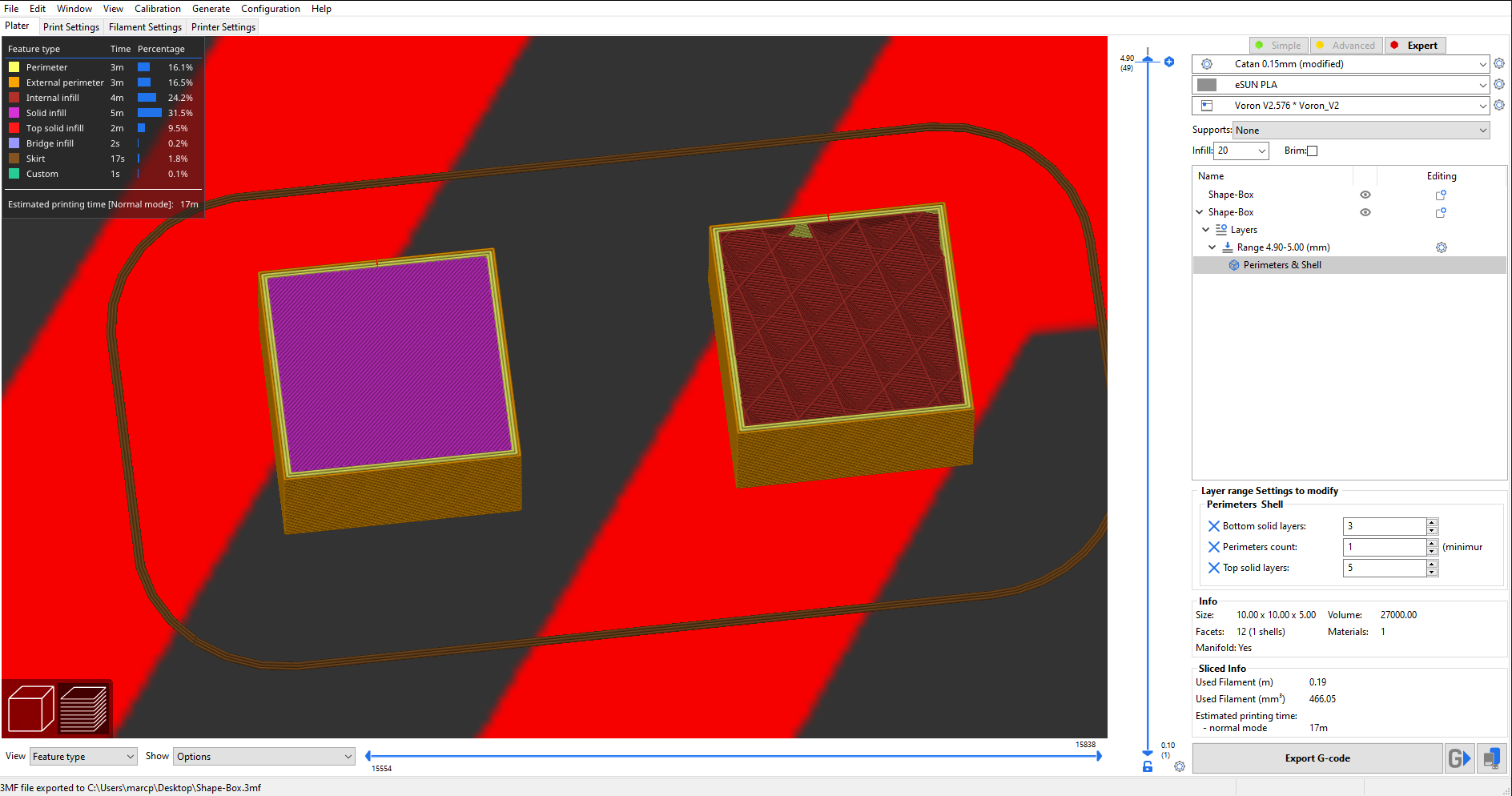Open print profile settings cog for Catan 0.15mm
Viewport: 1512px width, 796px height.
click(1499, 64)
